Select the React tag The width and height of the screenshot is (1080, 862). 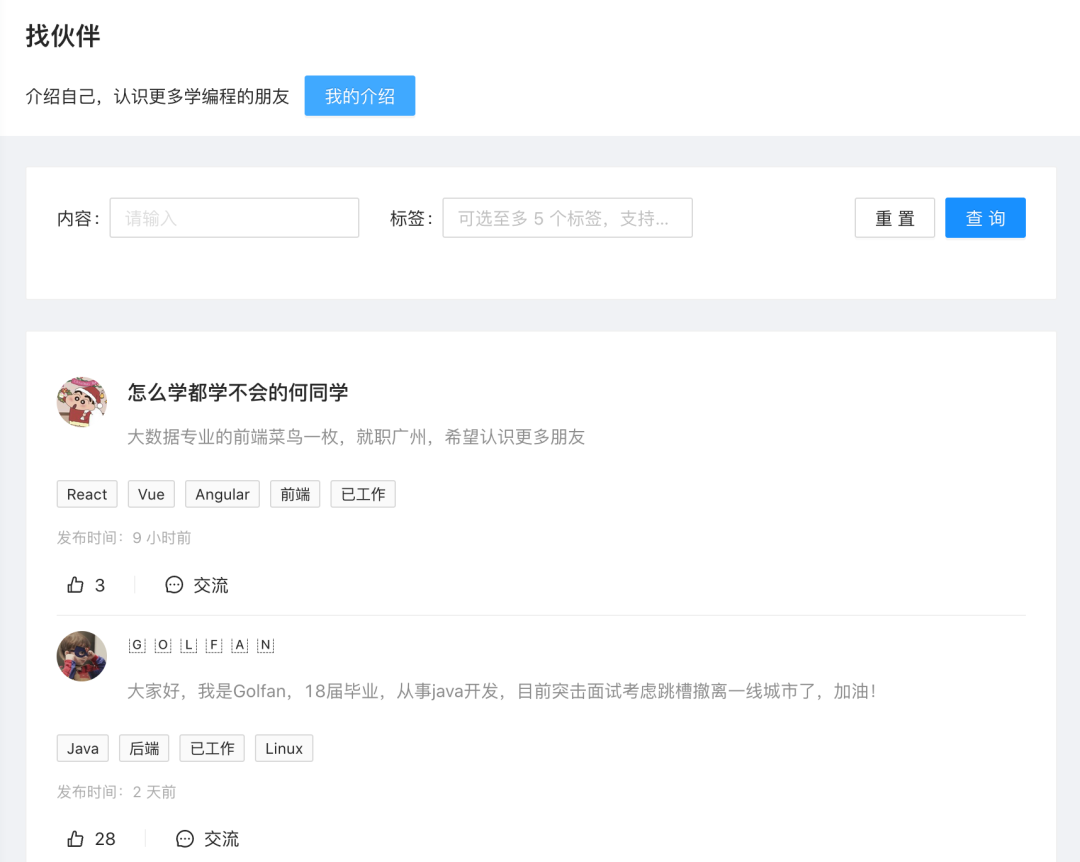(87, 494)
